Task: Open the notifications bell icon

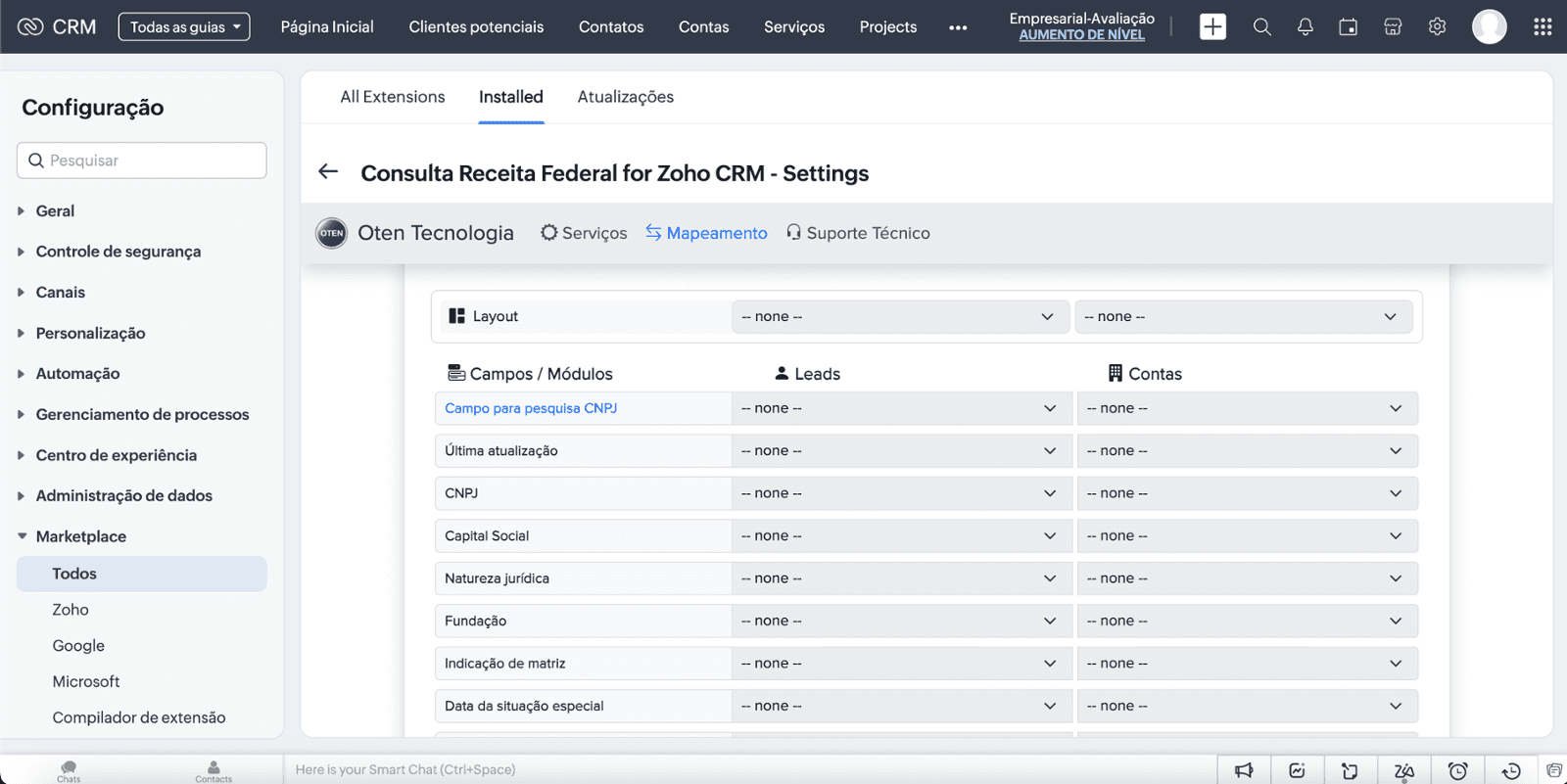Action: click(x=1305, y=26)
